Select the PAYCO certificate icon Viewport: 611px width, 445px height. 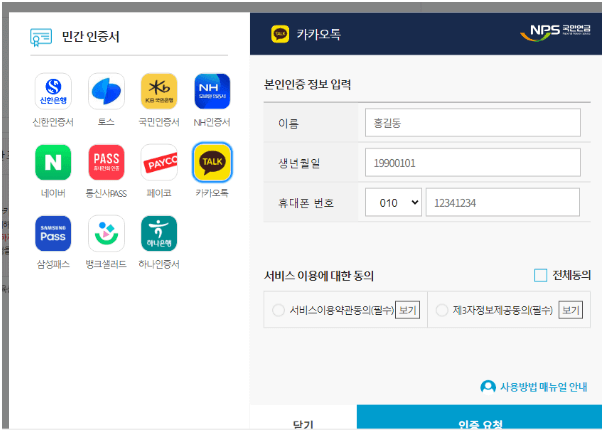tap(159, 162)
